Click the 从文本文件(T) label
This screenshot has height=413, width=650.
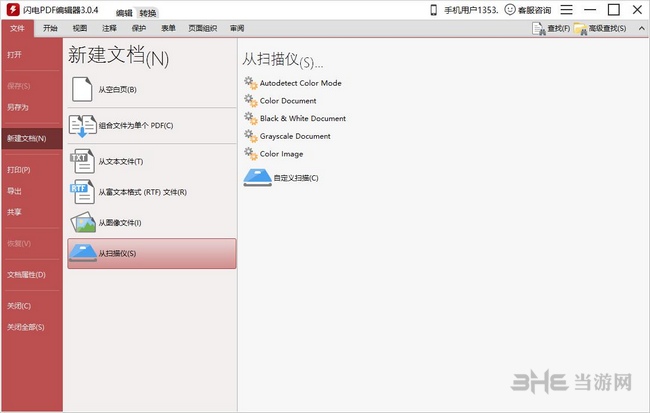pyautogui.click(x=121, y=161)
